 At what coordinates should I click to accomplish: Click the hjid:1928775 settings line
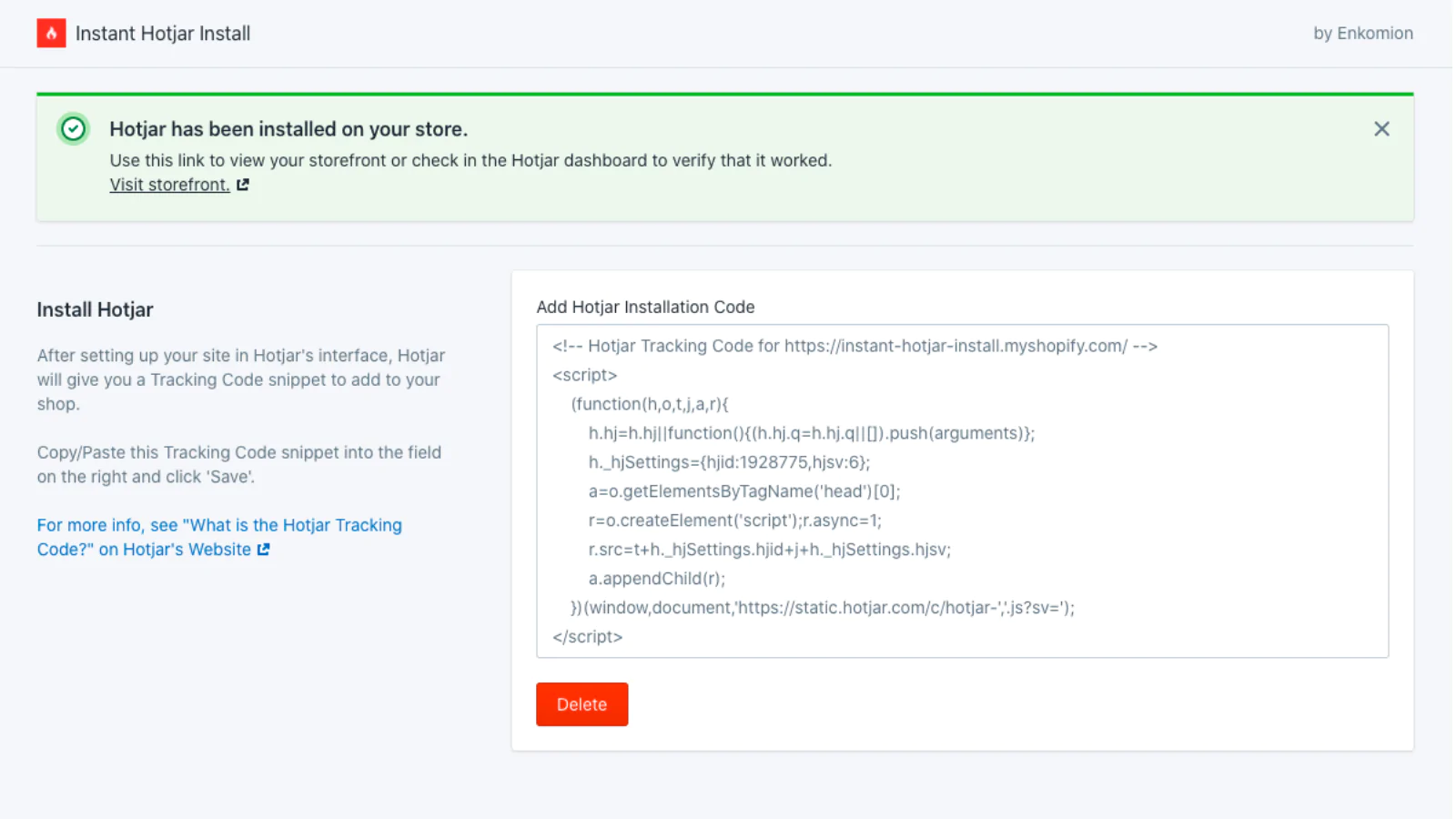tap(728, 462)
